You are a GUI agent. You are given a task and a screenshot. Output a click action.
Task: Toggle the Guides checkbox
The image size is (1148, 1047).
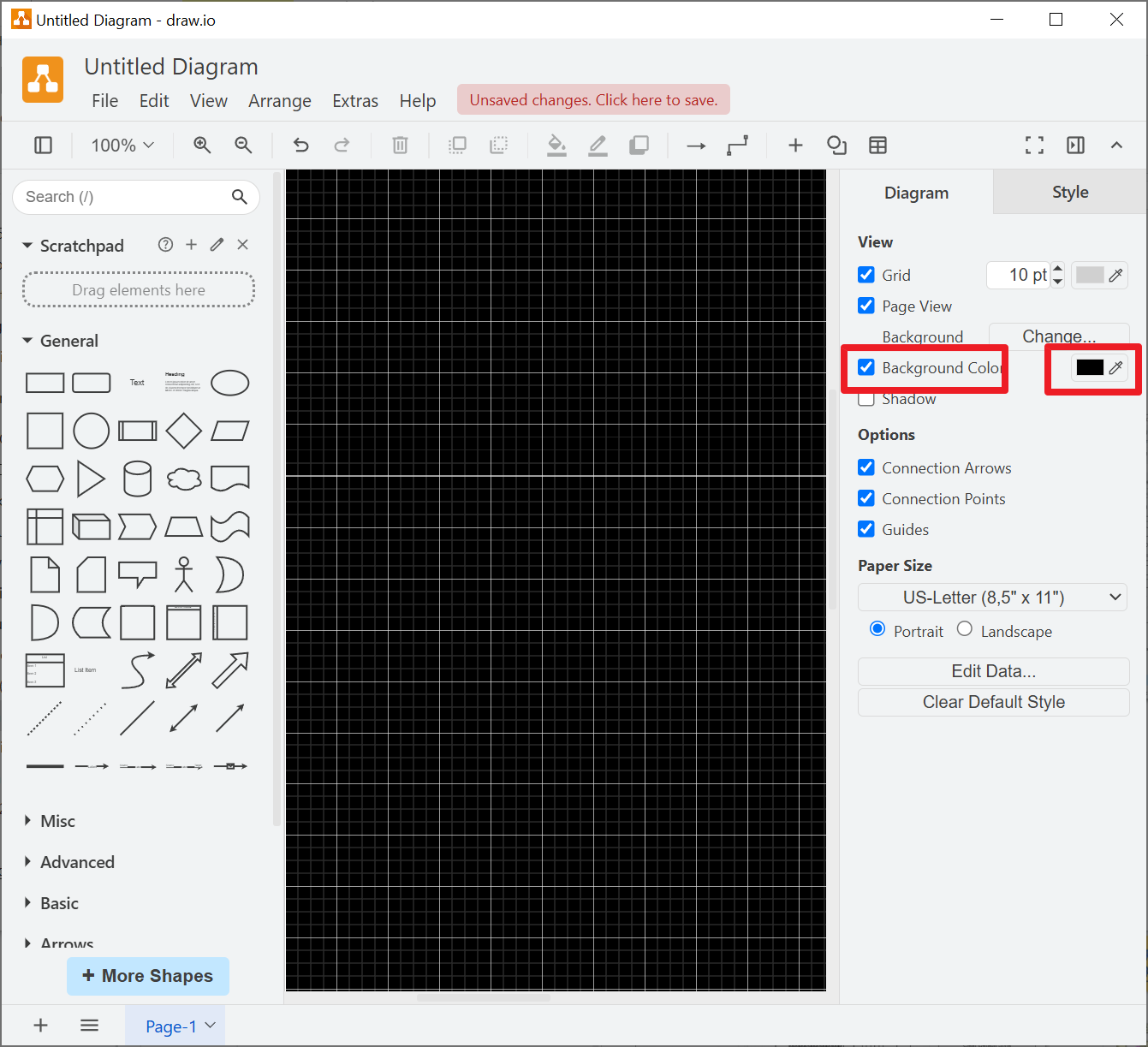click(866, 529)
